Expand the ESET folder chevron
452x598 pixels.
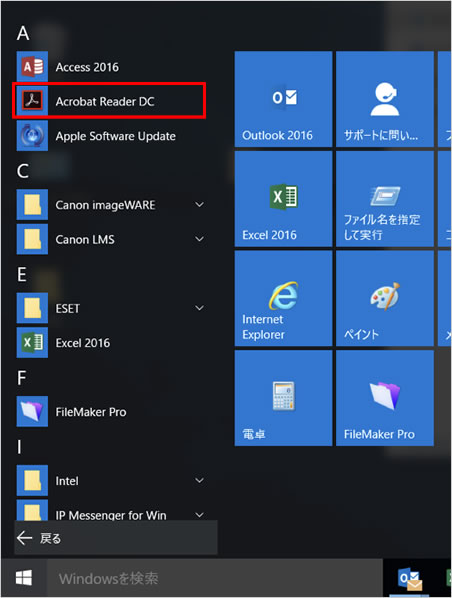click(199, 308)
